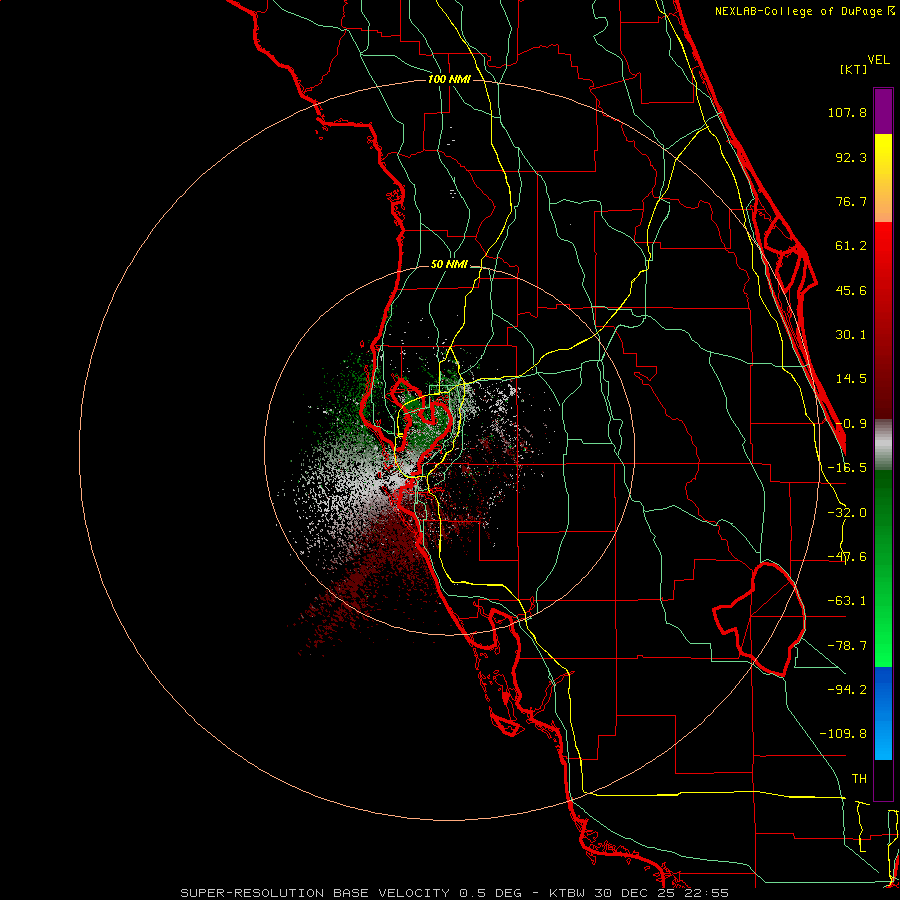
Task: Click the [KT] units label
Action: 854,69
